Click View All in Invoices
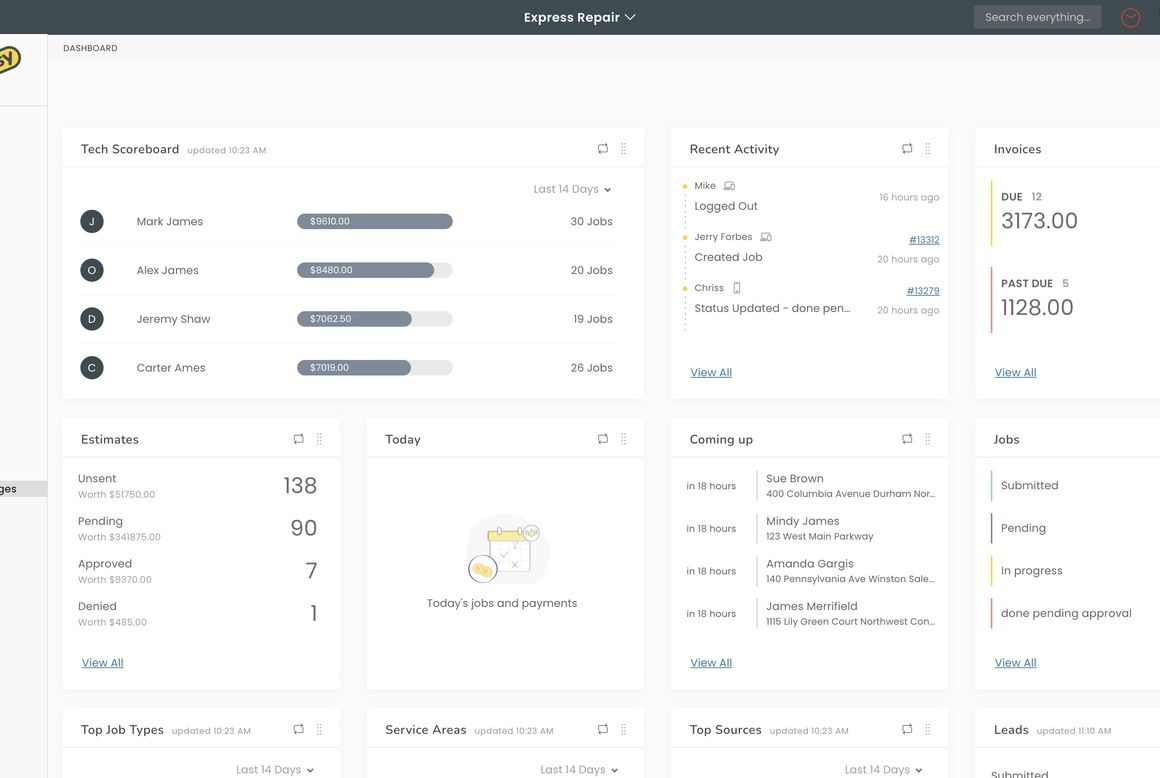 coord(1015,372)
